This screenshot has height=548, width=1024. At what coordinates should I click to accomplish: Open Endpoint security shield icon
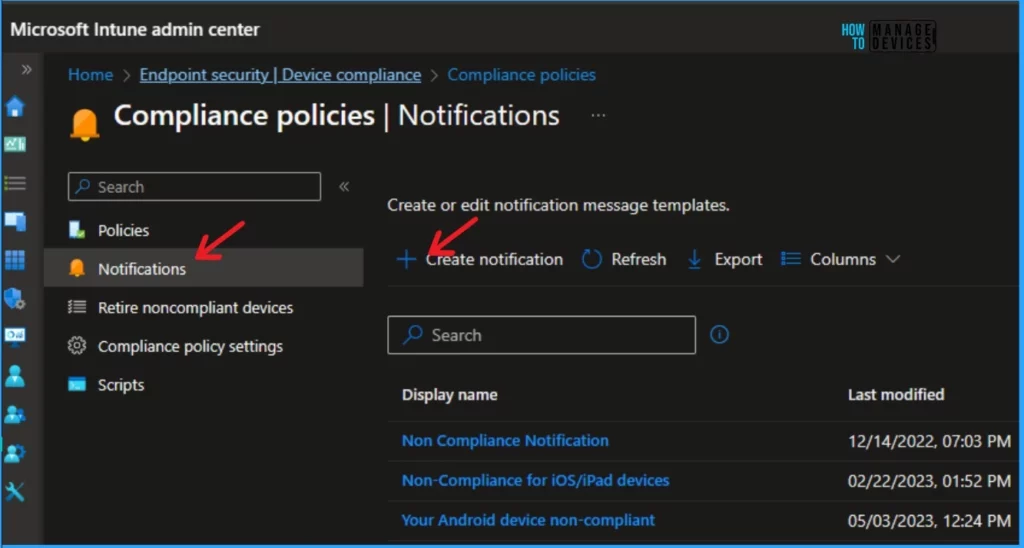point(15,298)
